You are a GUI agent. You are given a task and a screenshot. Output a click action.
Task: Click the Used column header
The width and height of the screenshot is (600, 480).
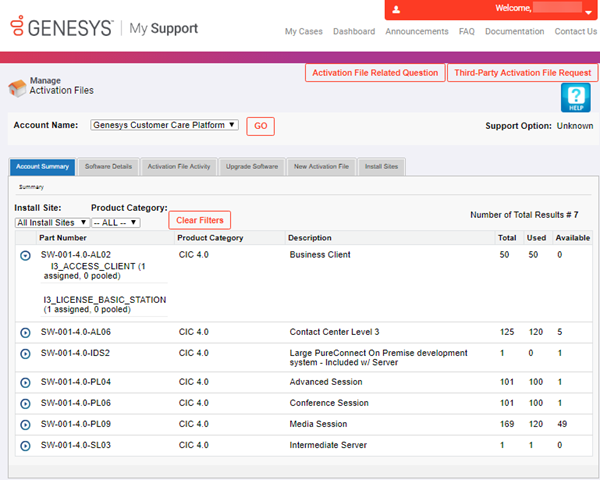click(536, 238)
